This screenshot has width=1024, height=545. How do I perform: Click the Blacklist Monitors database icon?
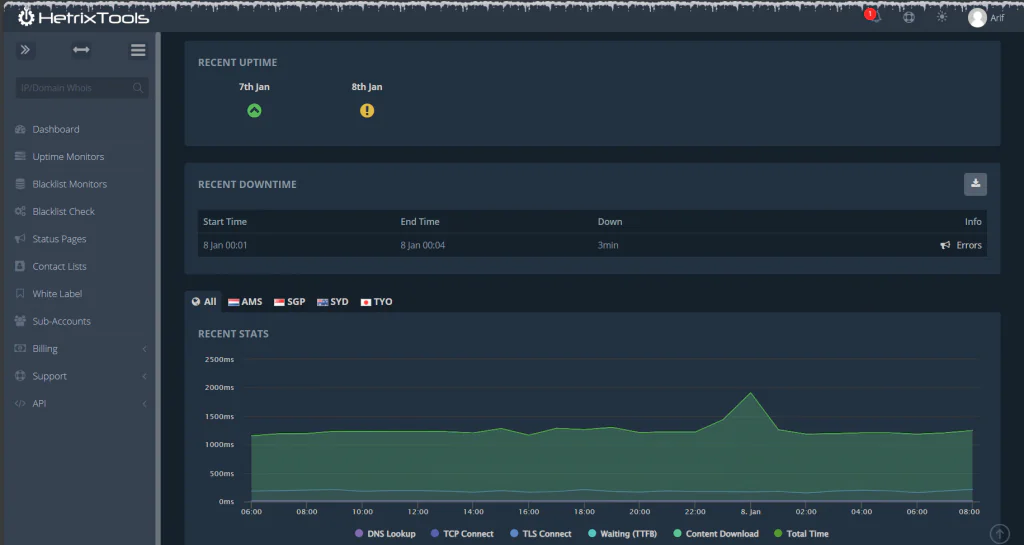[x=20, y=184]
